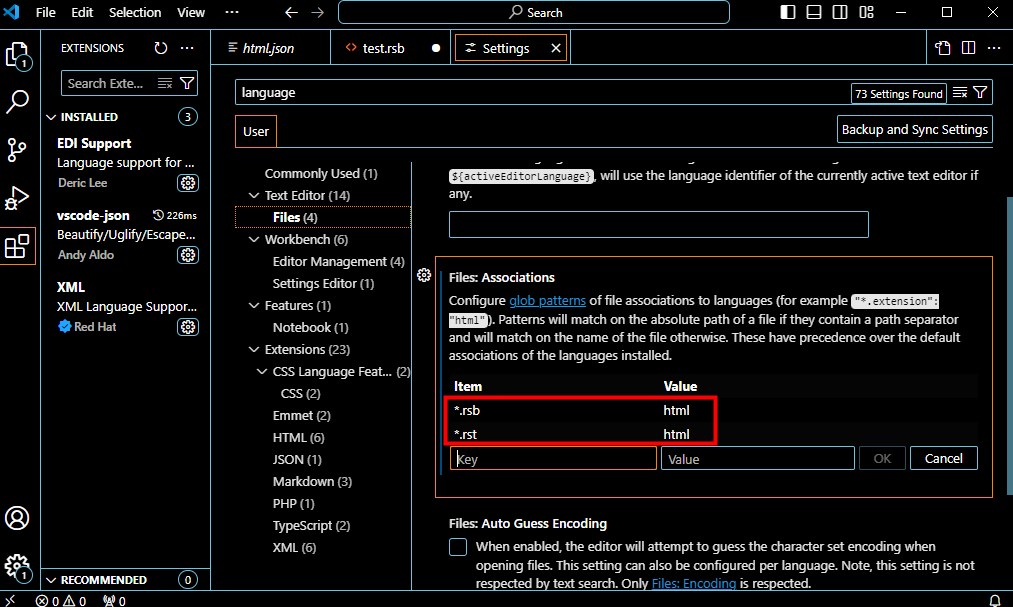Go back with the left arrow
Viewport: 1013px width, 607px height.
291,12
